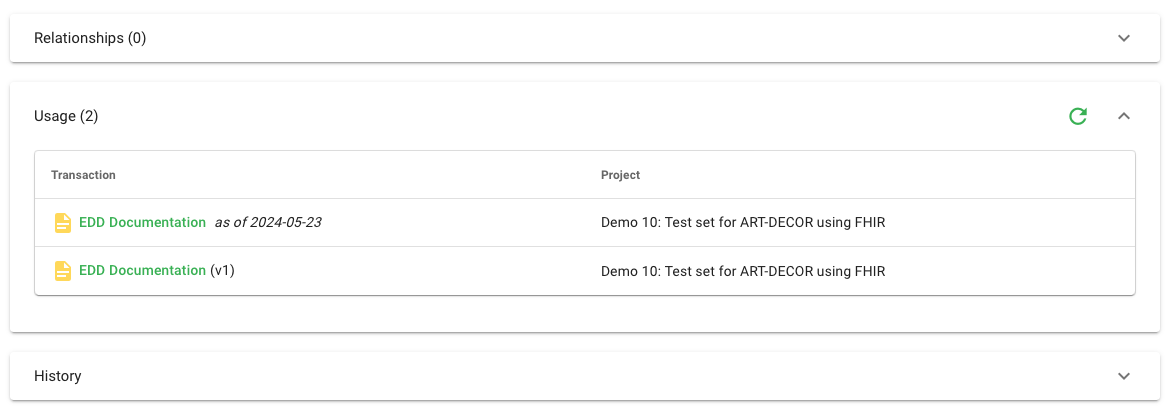
Task: Click document icon for EDD Documentation dated 2024-05-23
Action: point(63,223)
